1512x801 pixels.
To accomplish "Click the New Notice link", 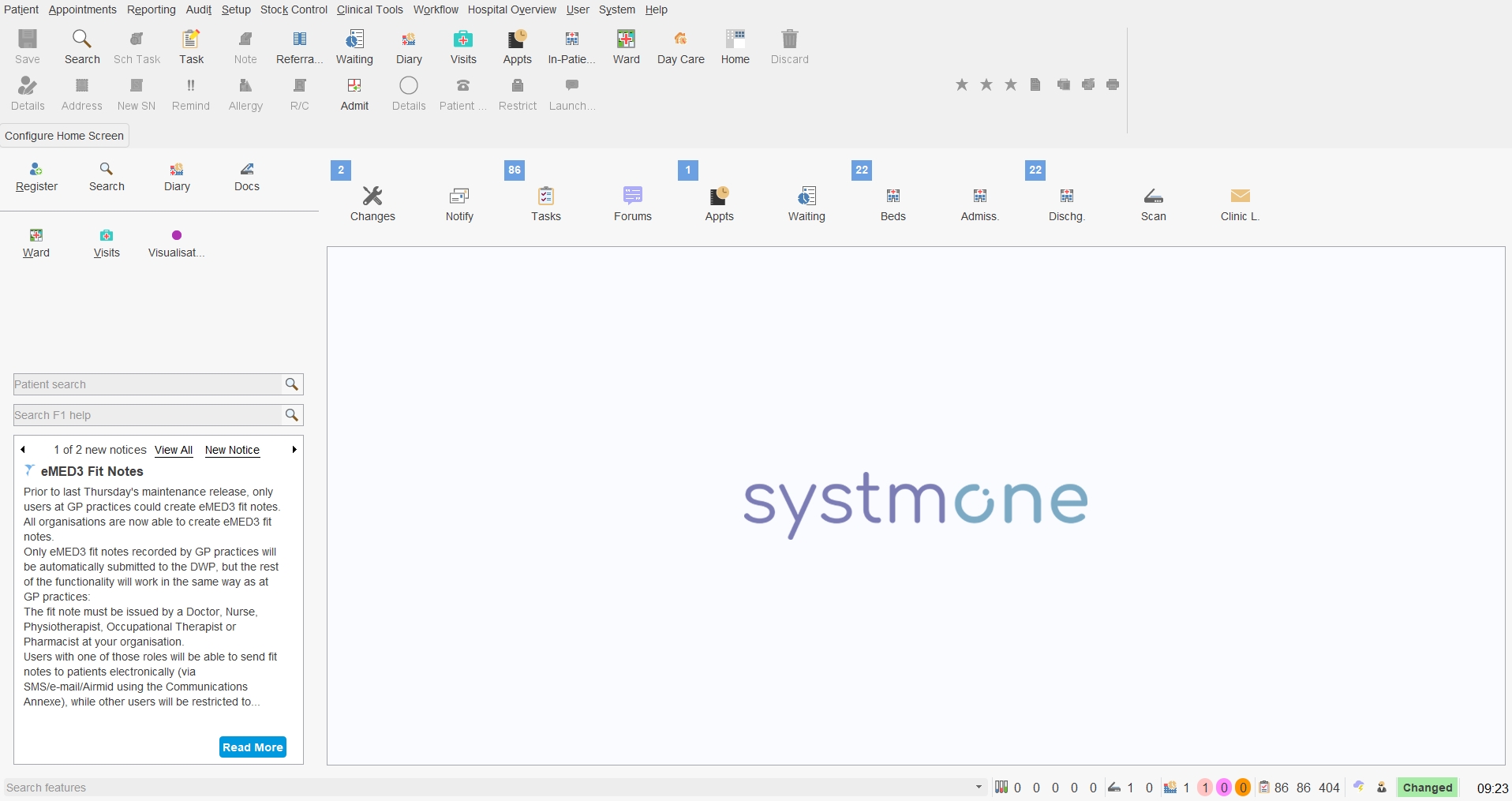I will (232, 450).
